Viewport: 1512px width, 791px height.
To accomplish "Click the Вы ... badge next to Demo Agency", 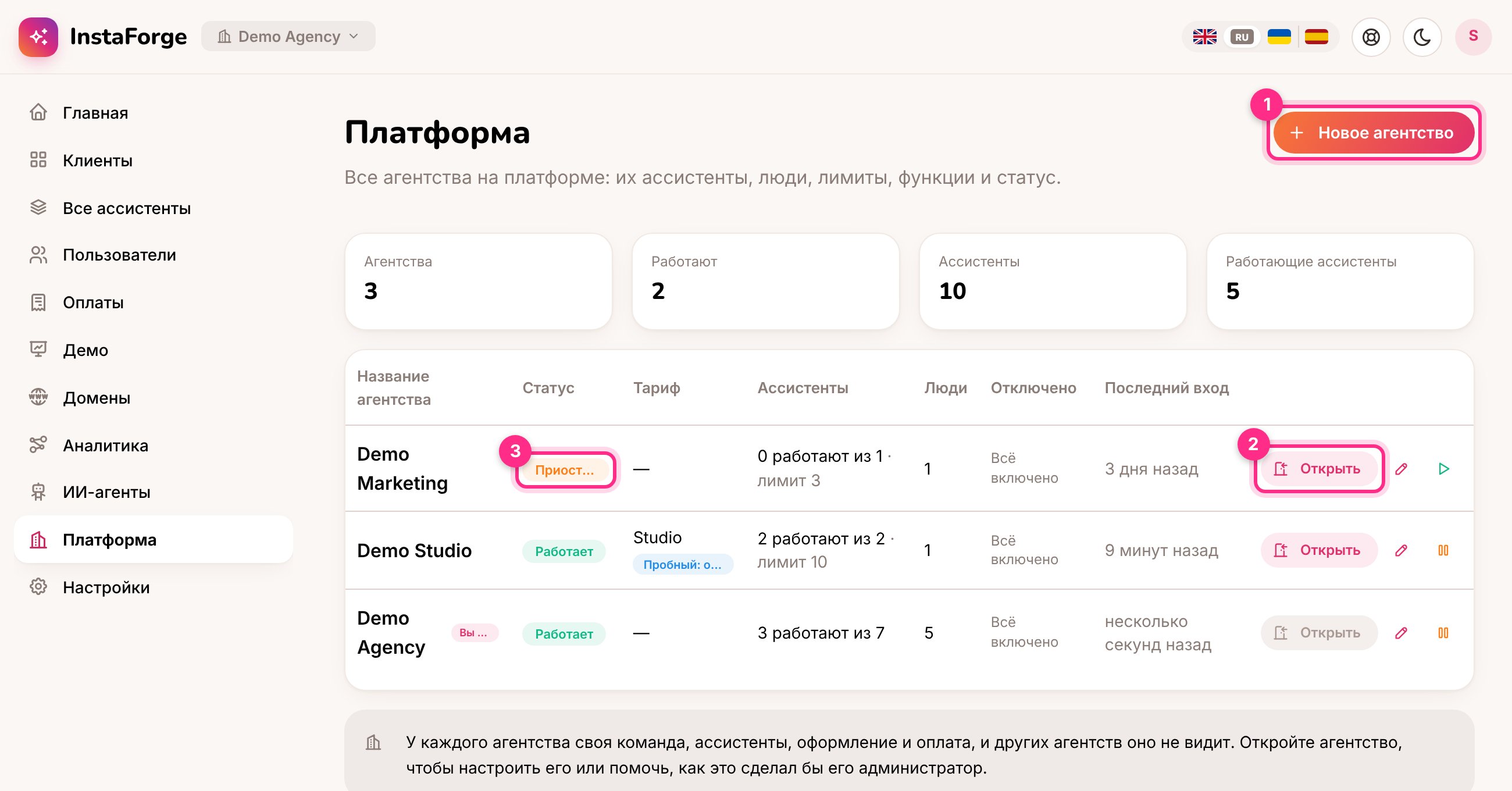I will pos(474,633).
